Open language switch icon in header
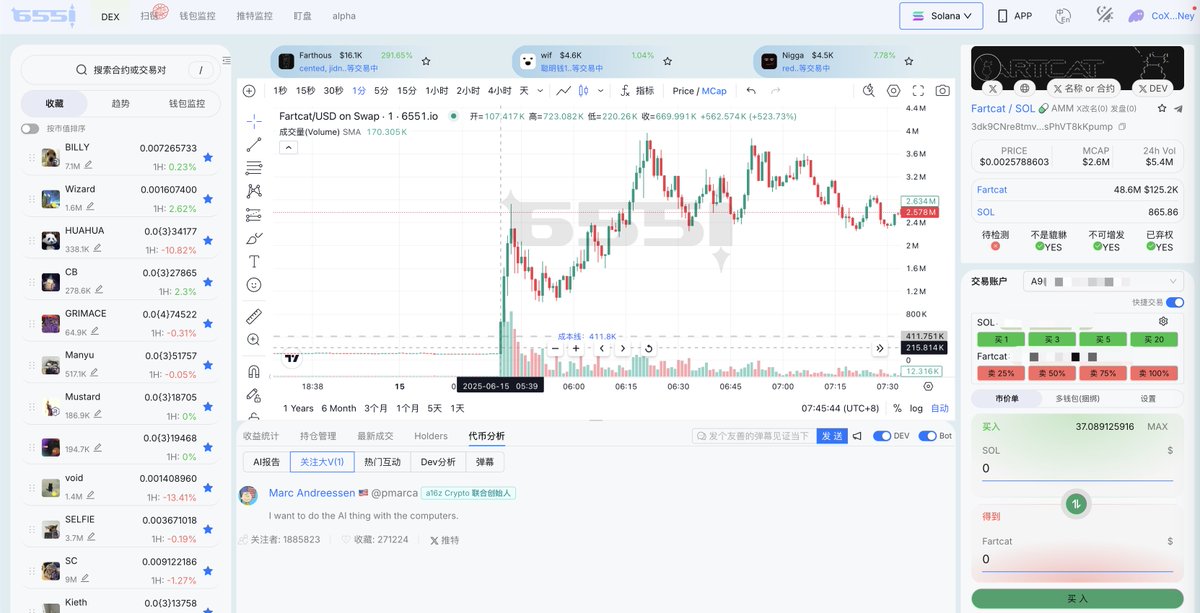This screenshot has width=1200, height=613. (x=1063, y=15)
